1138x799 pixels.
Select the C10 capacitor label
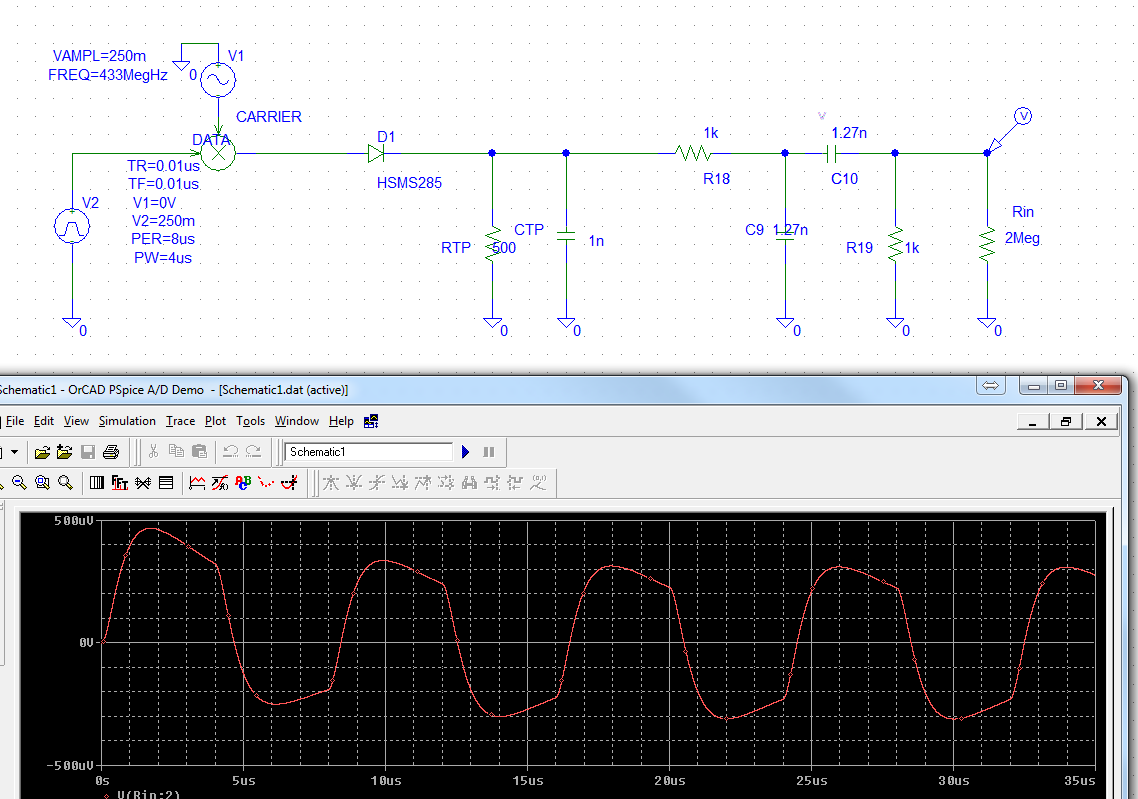[844, 179]
